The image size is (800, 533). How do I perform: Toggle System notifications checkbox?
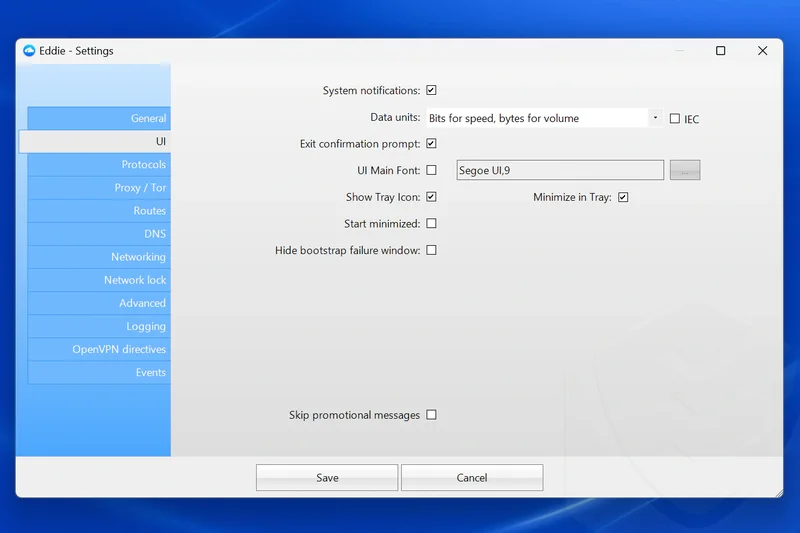coord(431,90)
